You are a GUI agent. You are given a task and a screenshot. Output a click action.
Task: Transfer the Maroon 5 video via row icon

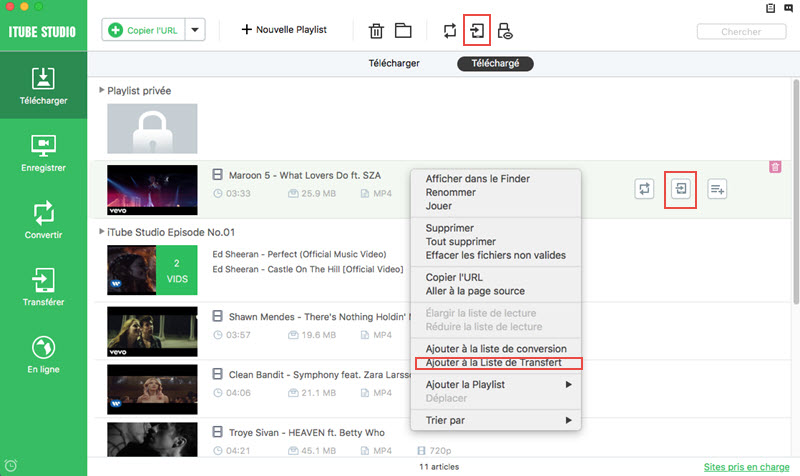point(681,189)
